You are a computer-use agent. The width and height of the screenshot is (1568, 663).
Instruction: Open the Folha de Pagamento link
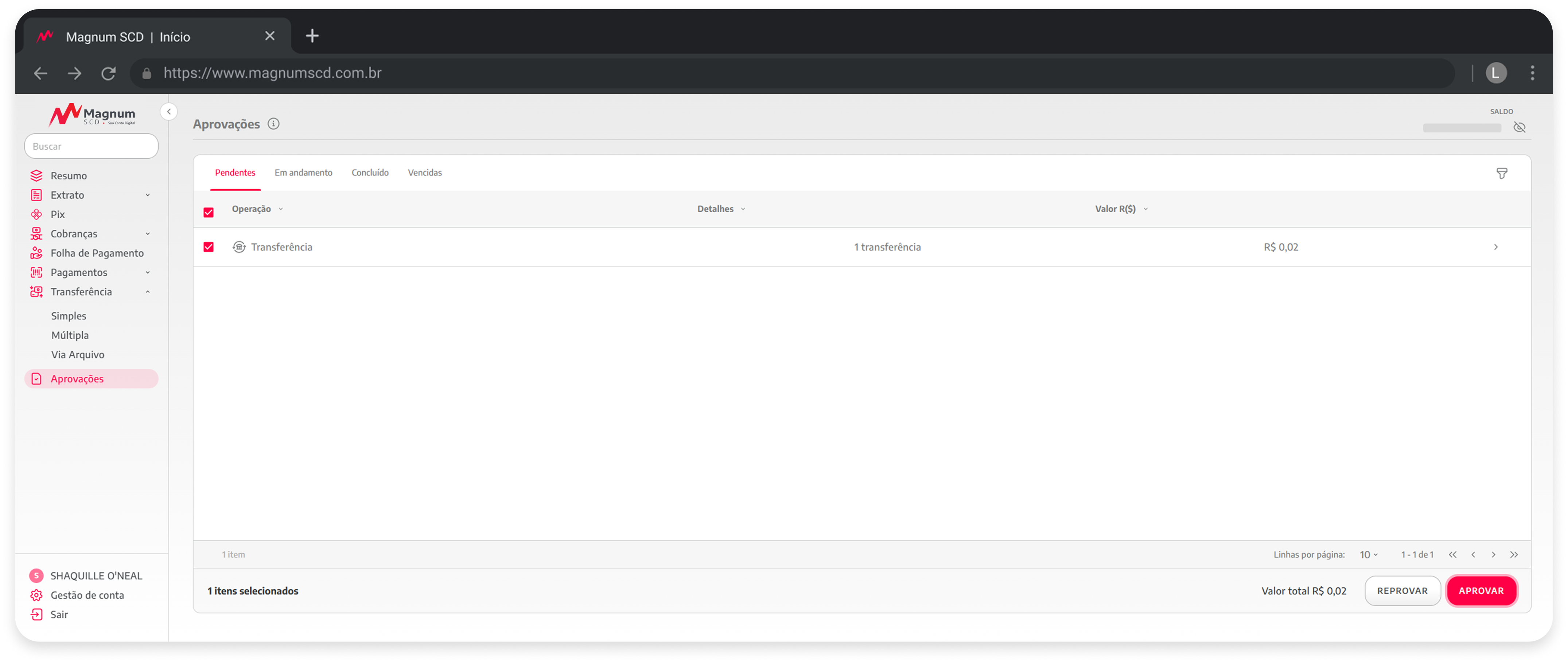97,253
